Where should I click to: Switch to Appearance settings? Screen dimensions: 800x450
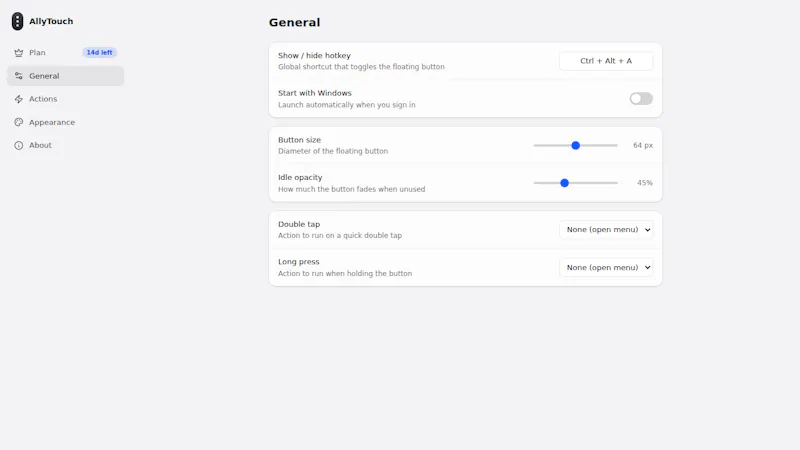pos(65,122)
